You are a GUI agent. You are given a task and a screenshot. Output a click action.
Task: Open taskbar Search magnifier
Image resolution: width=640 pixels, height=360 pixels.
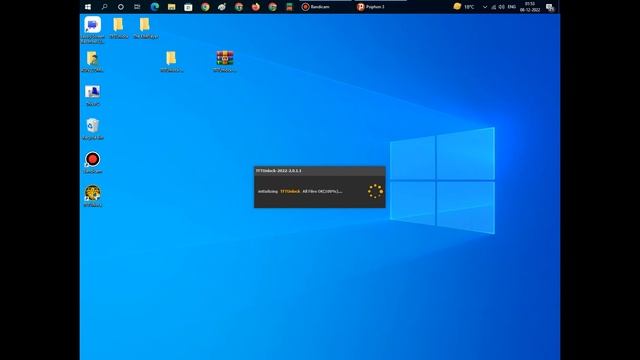click(x=104, y=7)
